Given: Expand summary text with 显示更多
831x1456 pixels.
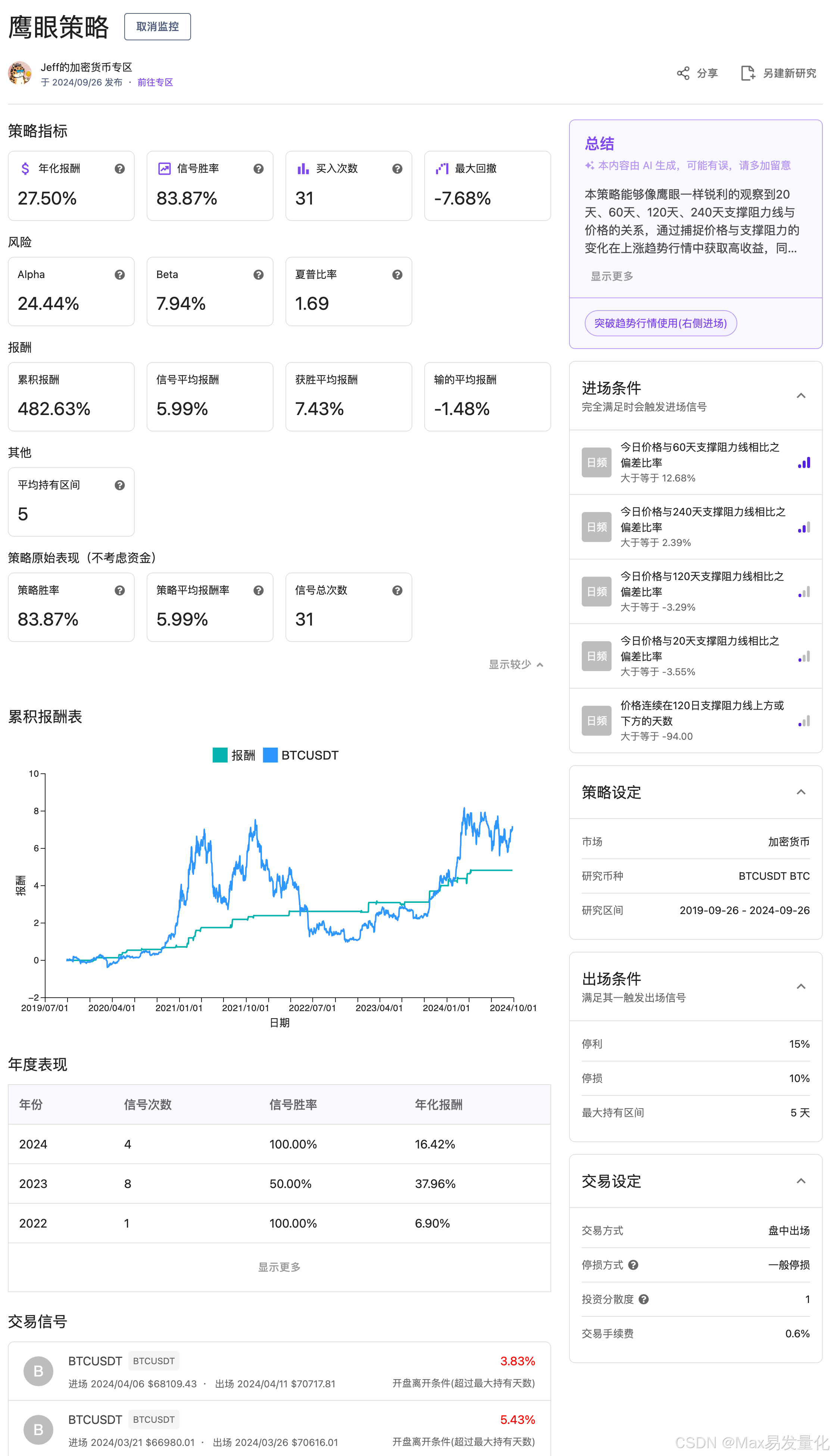Looking at the screenshot, I should pos(611,276).
